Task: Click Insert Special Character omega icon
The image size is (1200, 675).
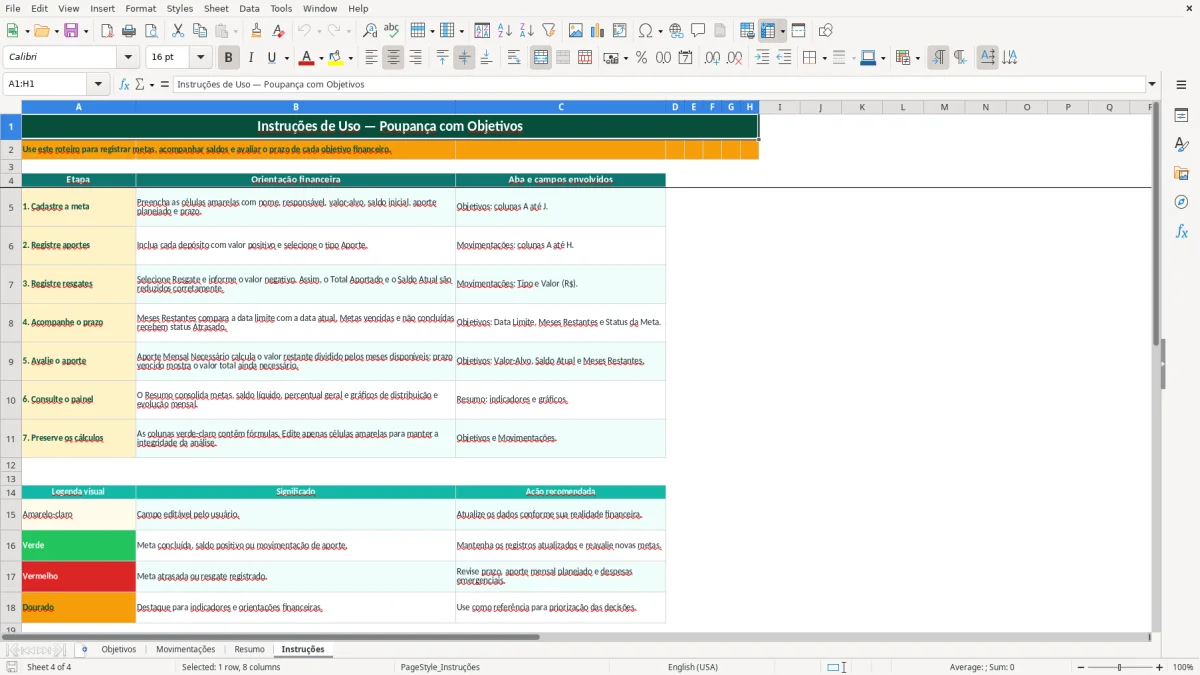Action: coord(645,31)
